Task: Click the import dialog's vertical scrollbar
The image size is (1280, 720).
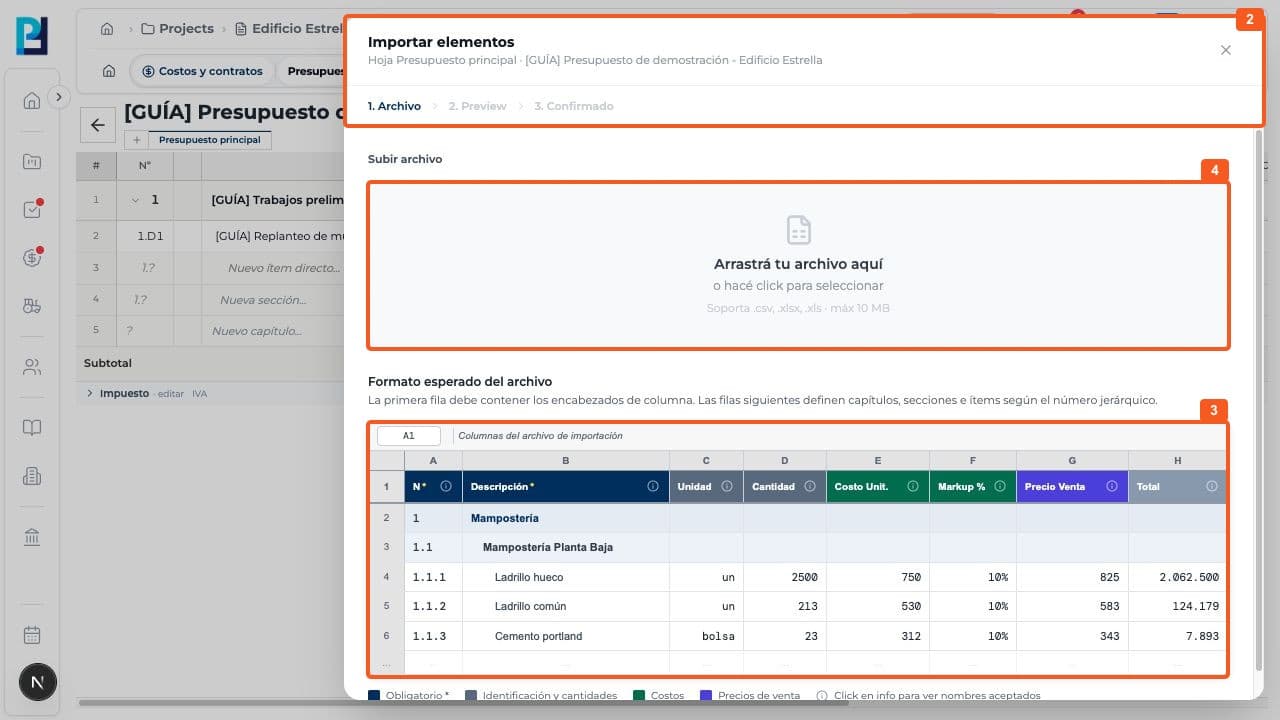Action: point(1259,400)
